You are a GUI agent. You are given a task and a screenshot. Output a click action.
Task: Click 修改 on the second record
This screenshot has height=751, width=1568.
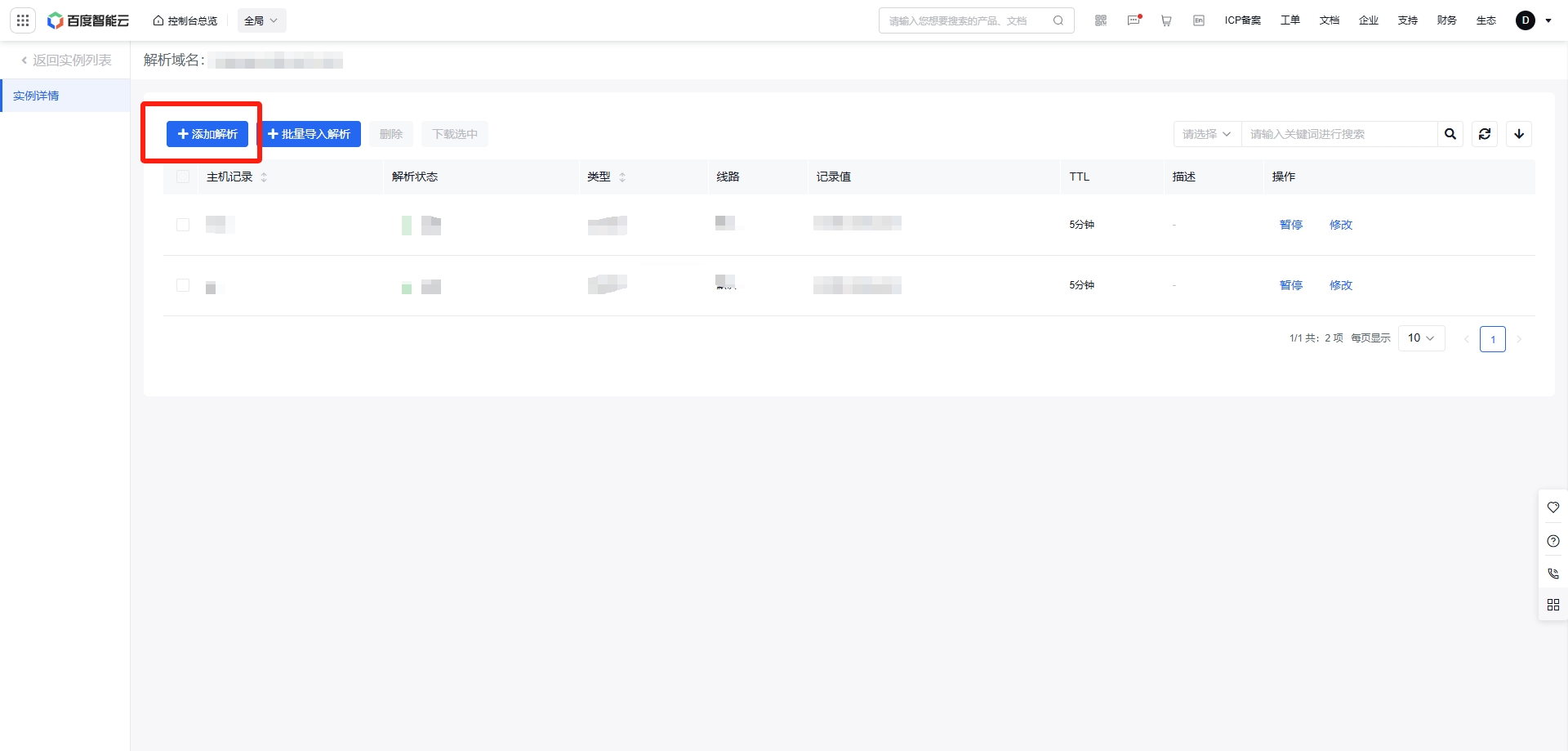pos(1341,285)
